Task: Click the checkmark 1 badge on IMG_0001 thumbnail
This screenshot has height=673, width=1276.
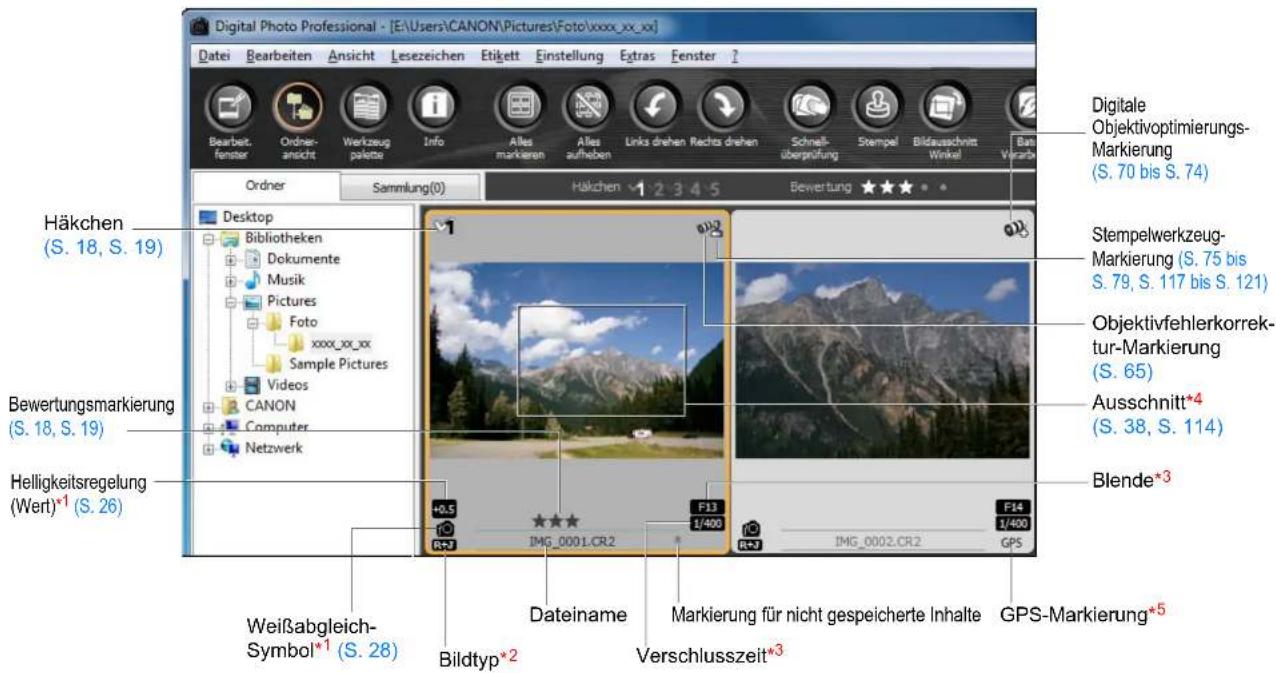Action: click(443, 228)
